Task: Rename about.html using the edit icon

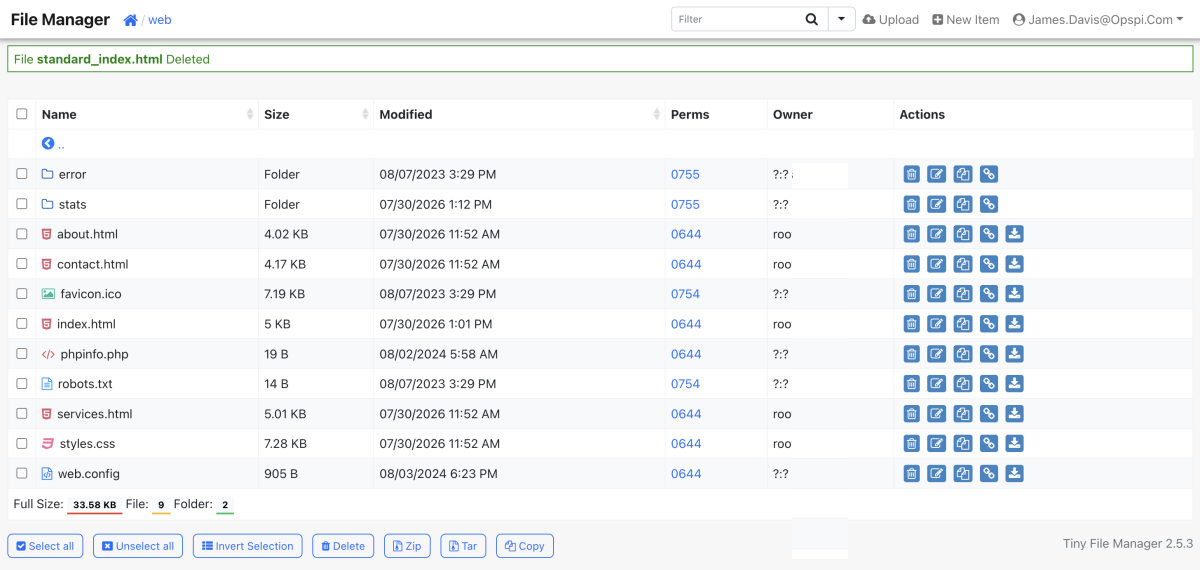Action: coord(937,234)
